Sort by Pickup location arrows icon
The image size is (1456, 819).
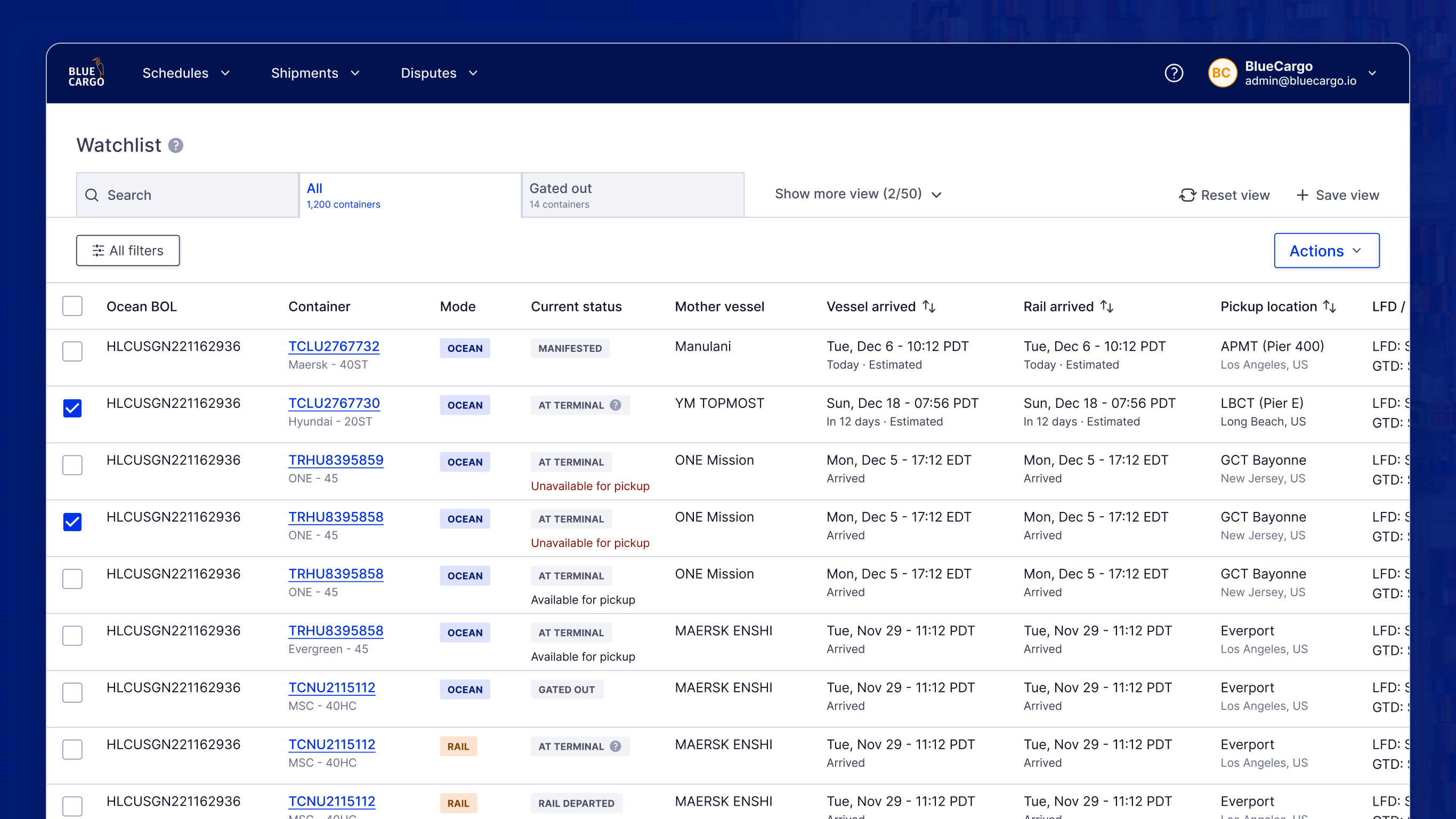click(x=1329, y=307)
